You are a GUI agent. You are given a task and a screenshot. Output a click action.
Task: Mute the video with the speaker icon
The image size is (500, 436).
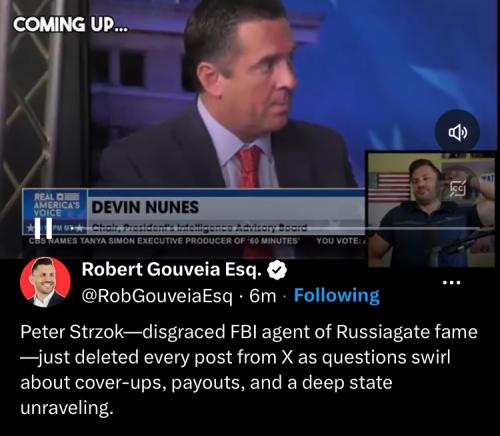click(x=457, y=132)
